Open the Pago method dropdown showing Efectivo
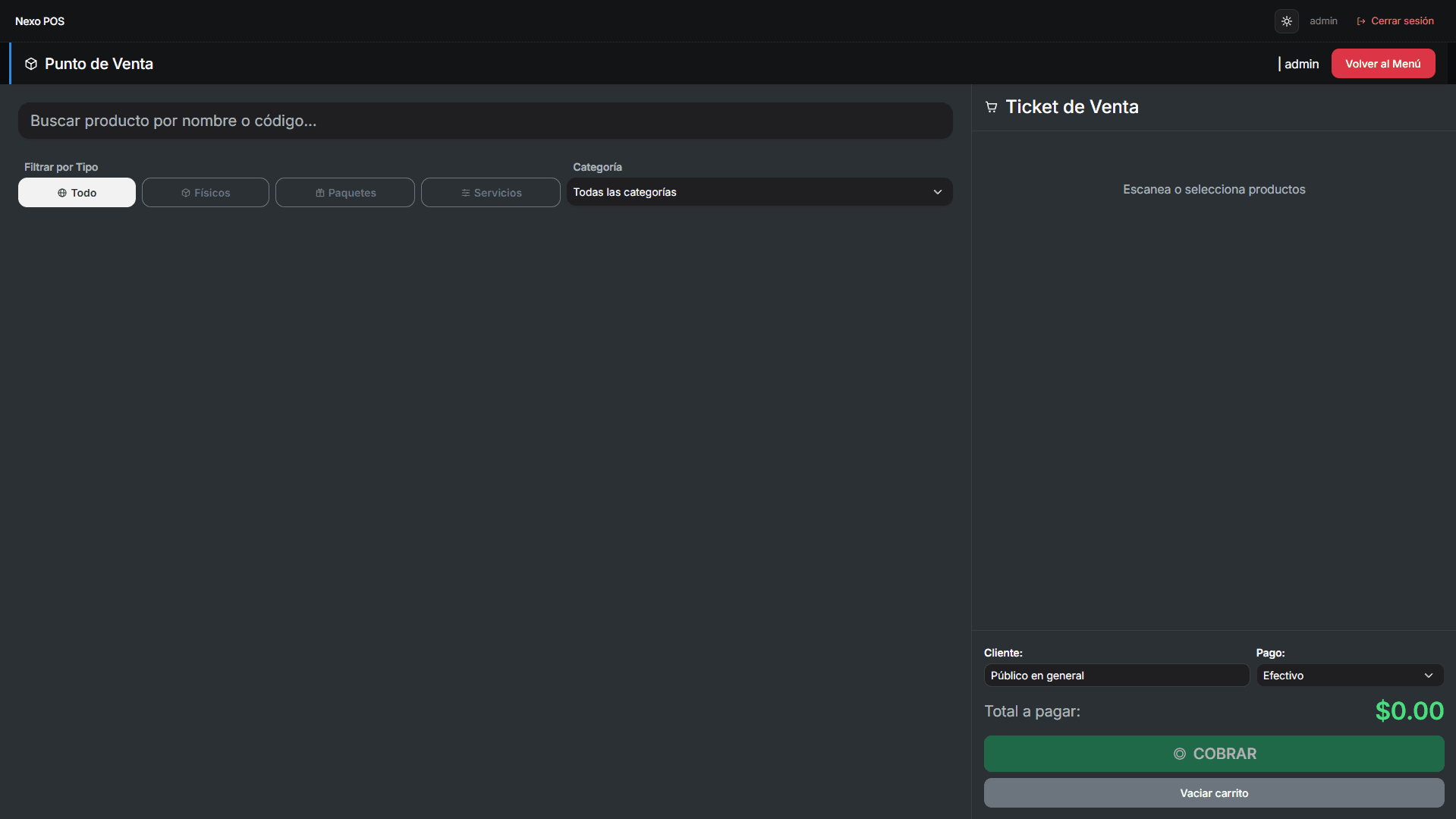 [x=1350, y=676]
